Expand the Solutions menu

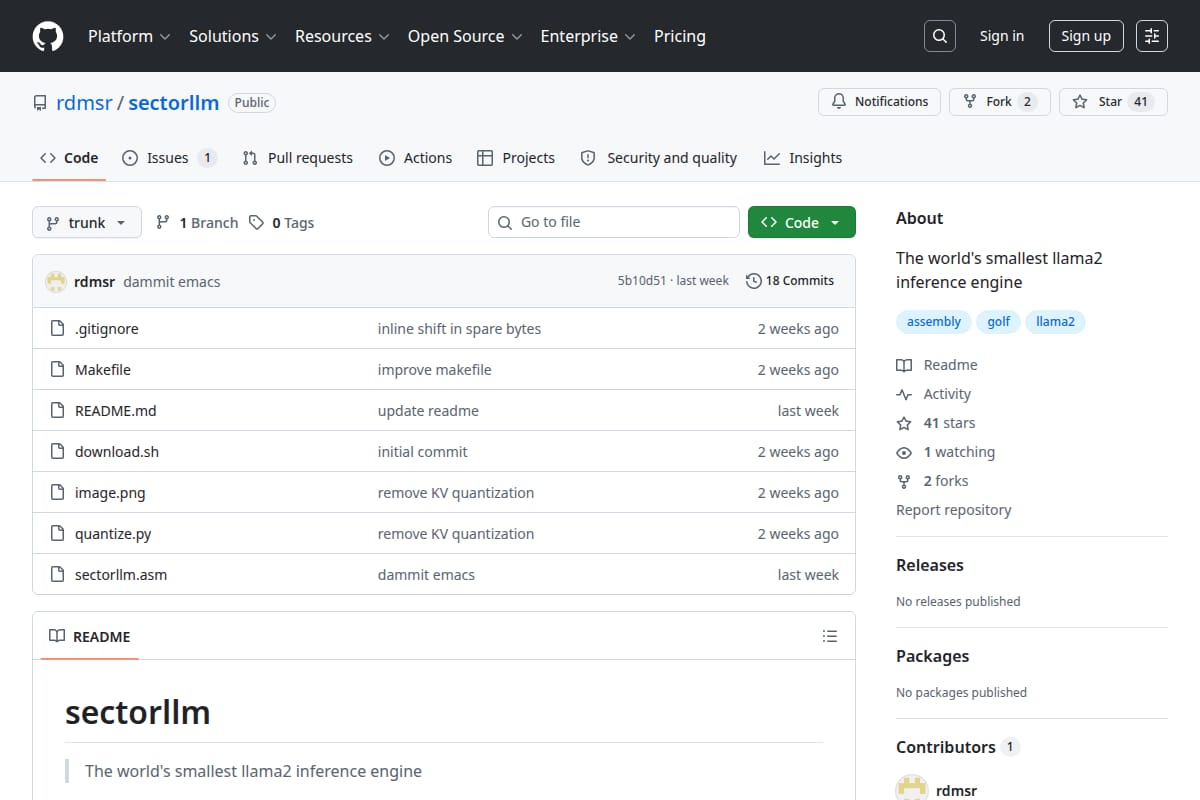231,36
